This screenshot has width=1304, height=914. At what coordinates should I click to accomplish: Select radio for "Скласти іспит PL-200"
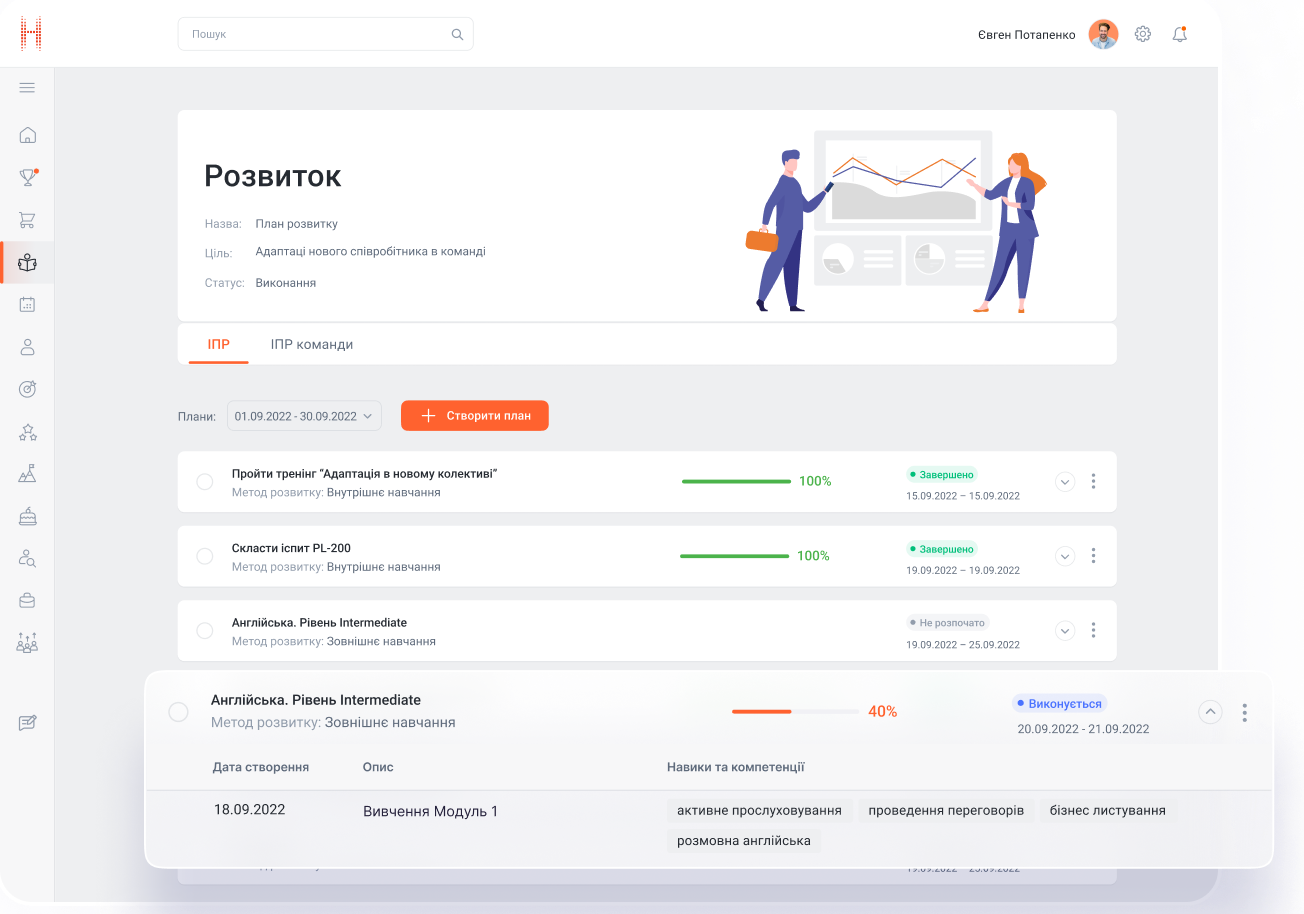tap(205, 556)
